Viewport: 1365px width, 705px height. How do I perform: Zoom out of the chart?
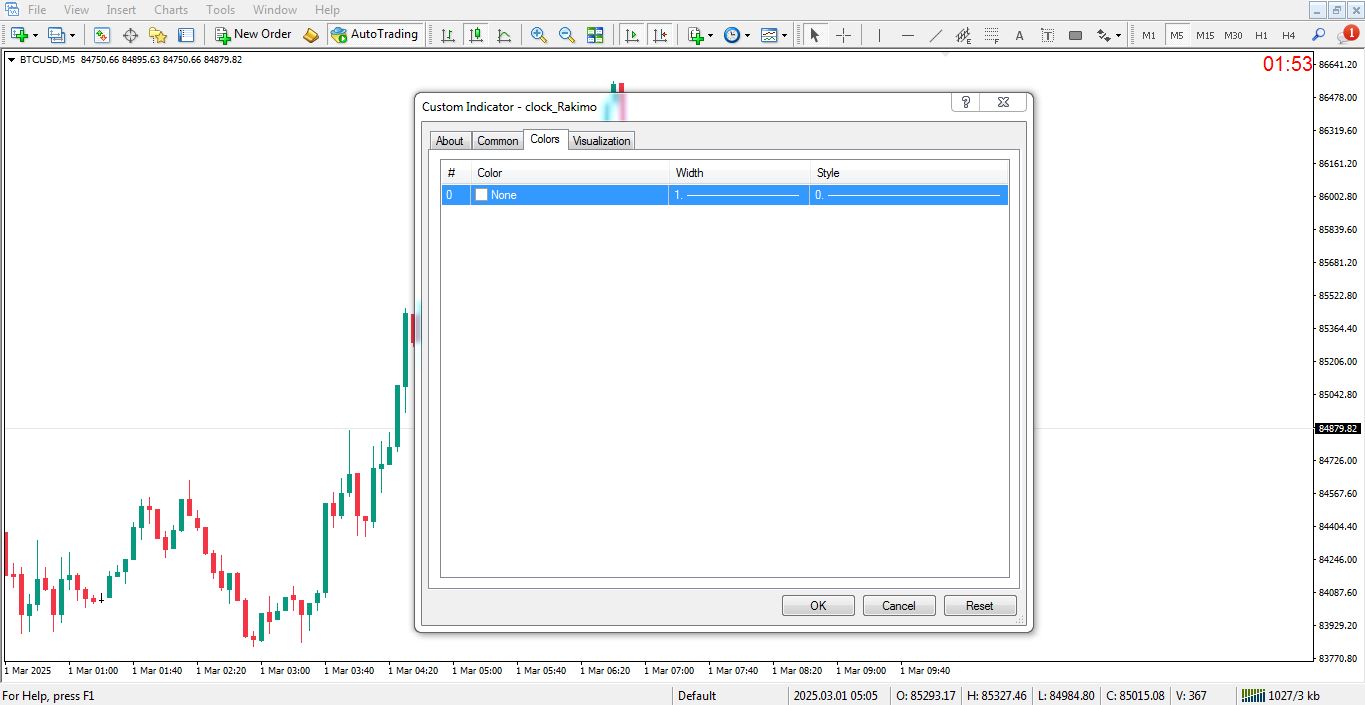tap(567, 35)
